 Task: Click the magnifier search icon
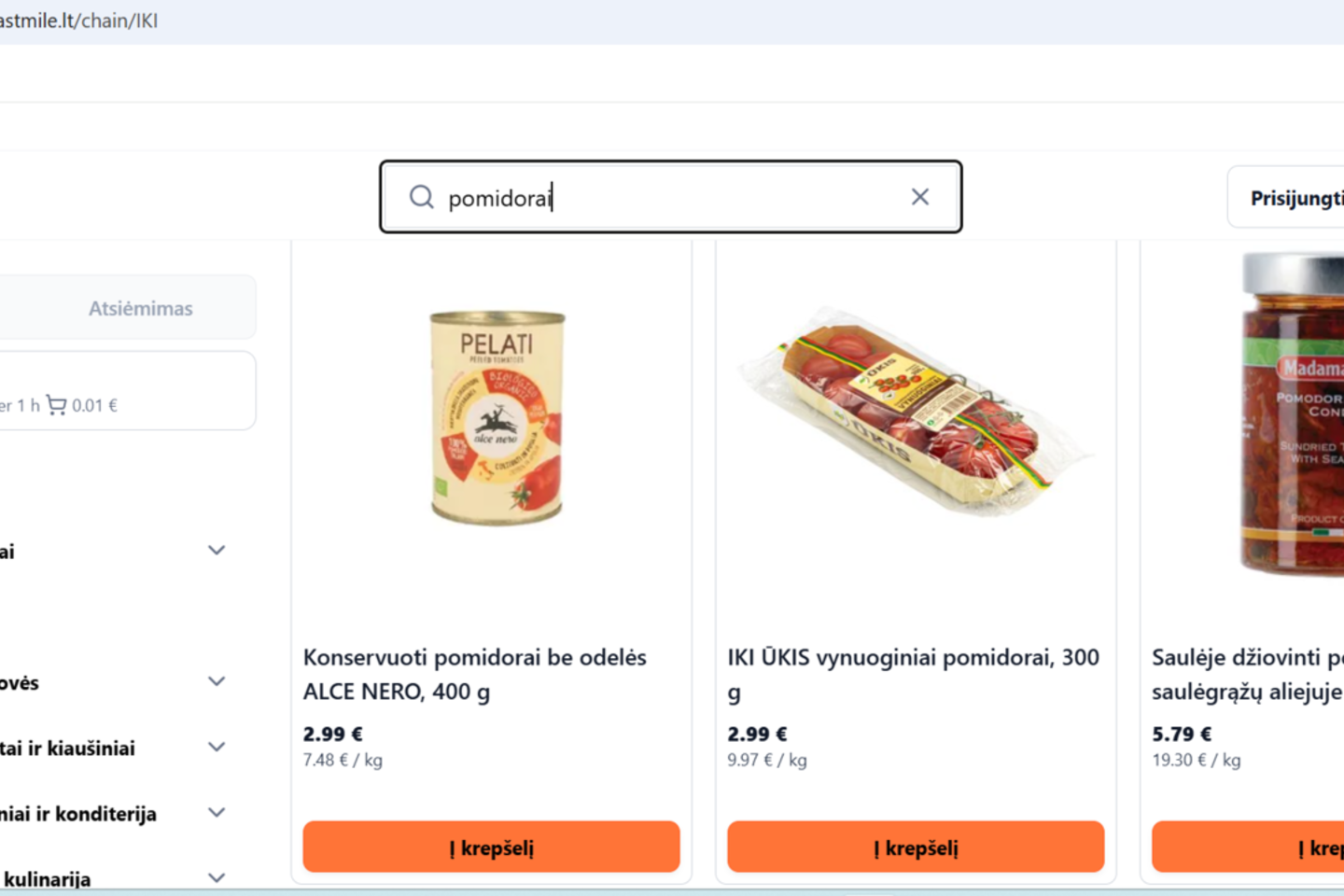(422, 197)
